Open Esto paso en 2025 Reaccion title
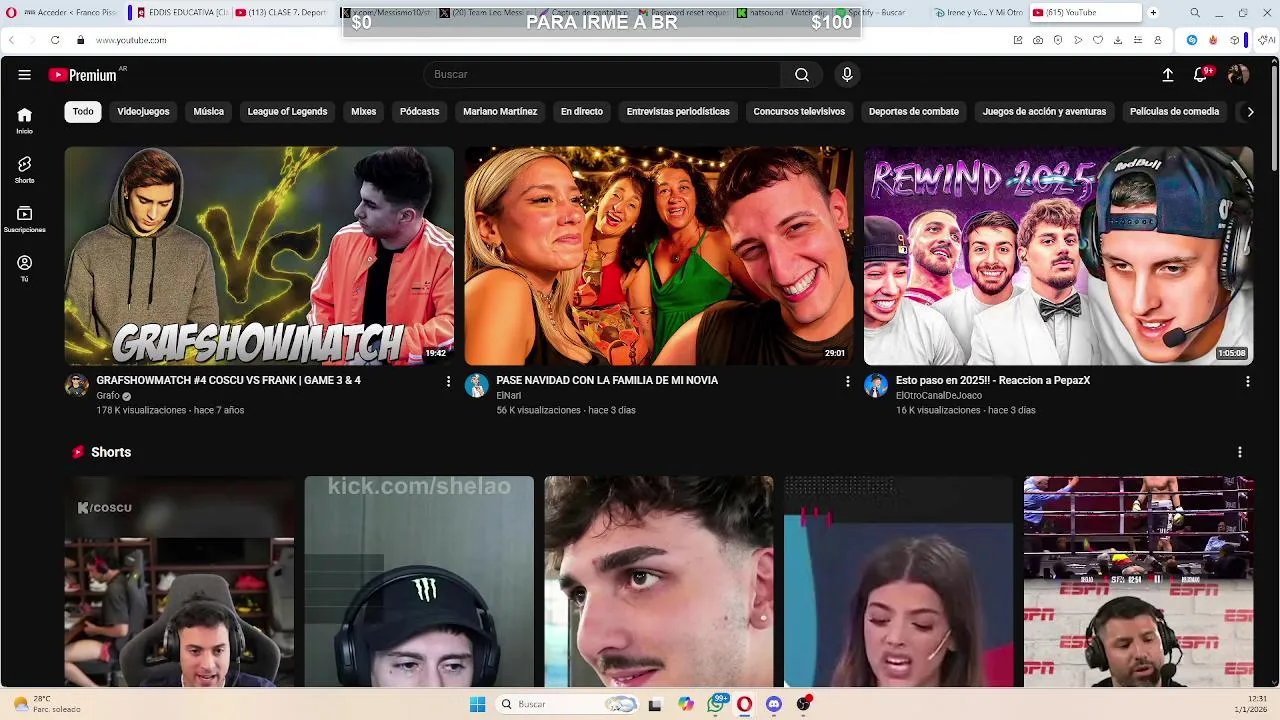Image resolution: width=1280 pixels, height=720 pixels. coord(993,381)
